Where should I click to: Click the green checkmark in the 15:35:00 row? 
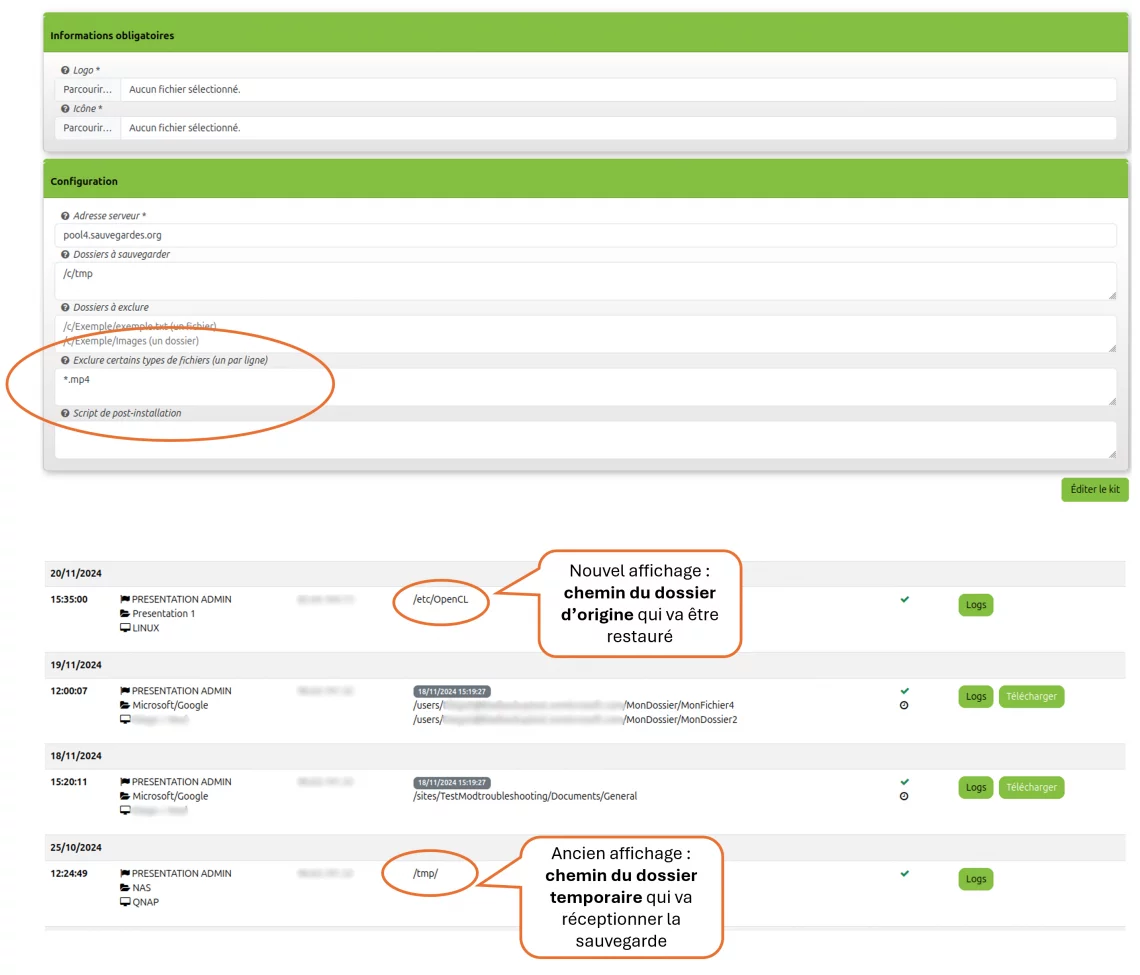click(904, 600)
